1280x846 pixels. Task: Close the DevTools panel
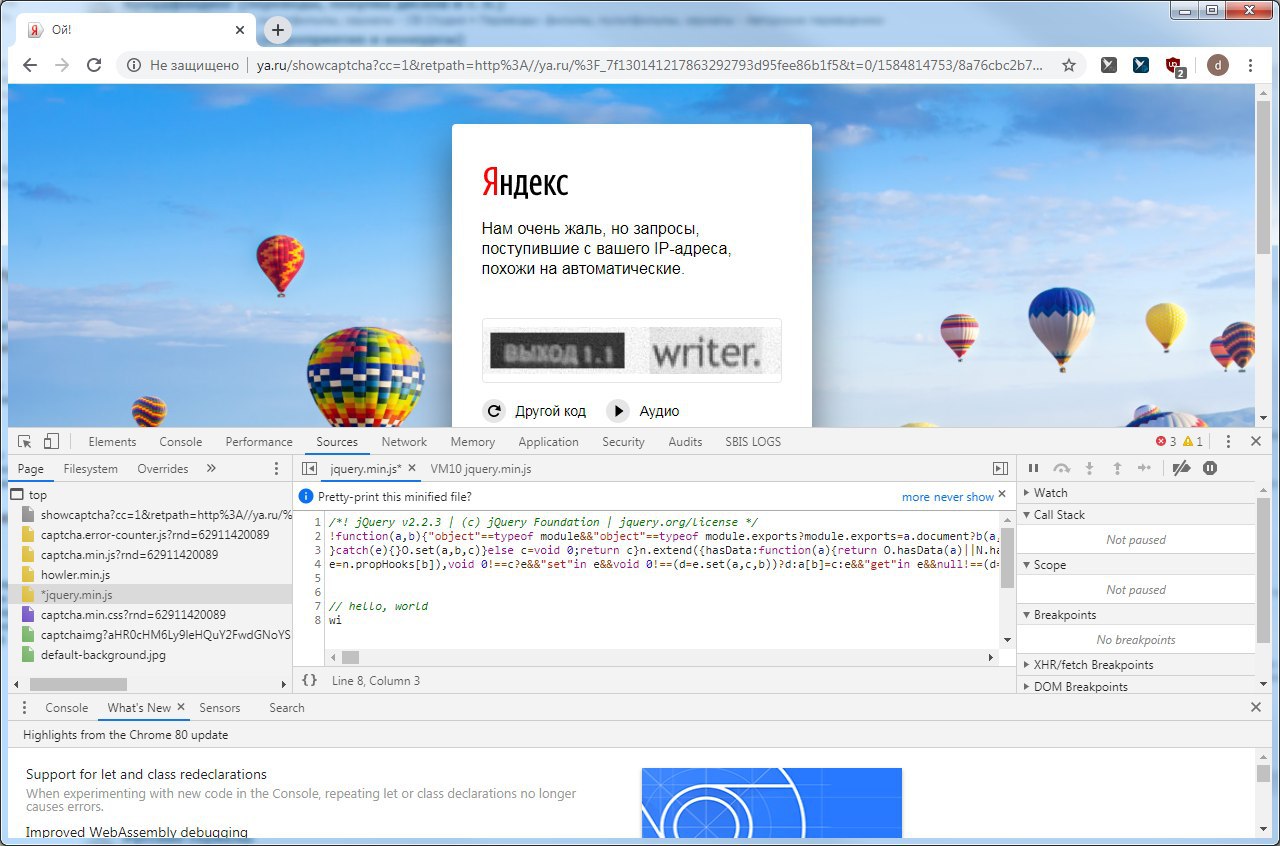1256,441
